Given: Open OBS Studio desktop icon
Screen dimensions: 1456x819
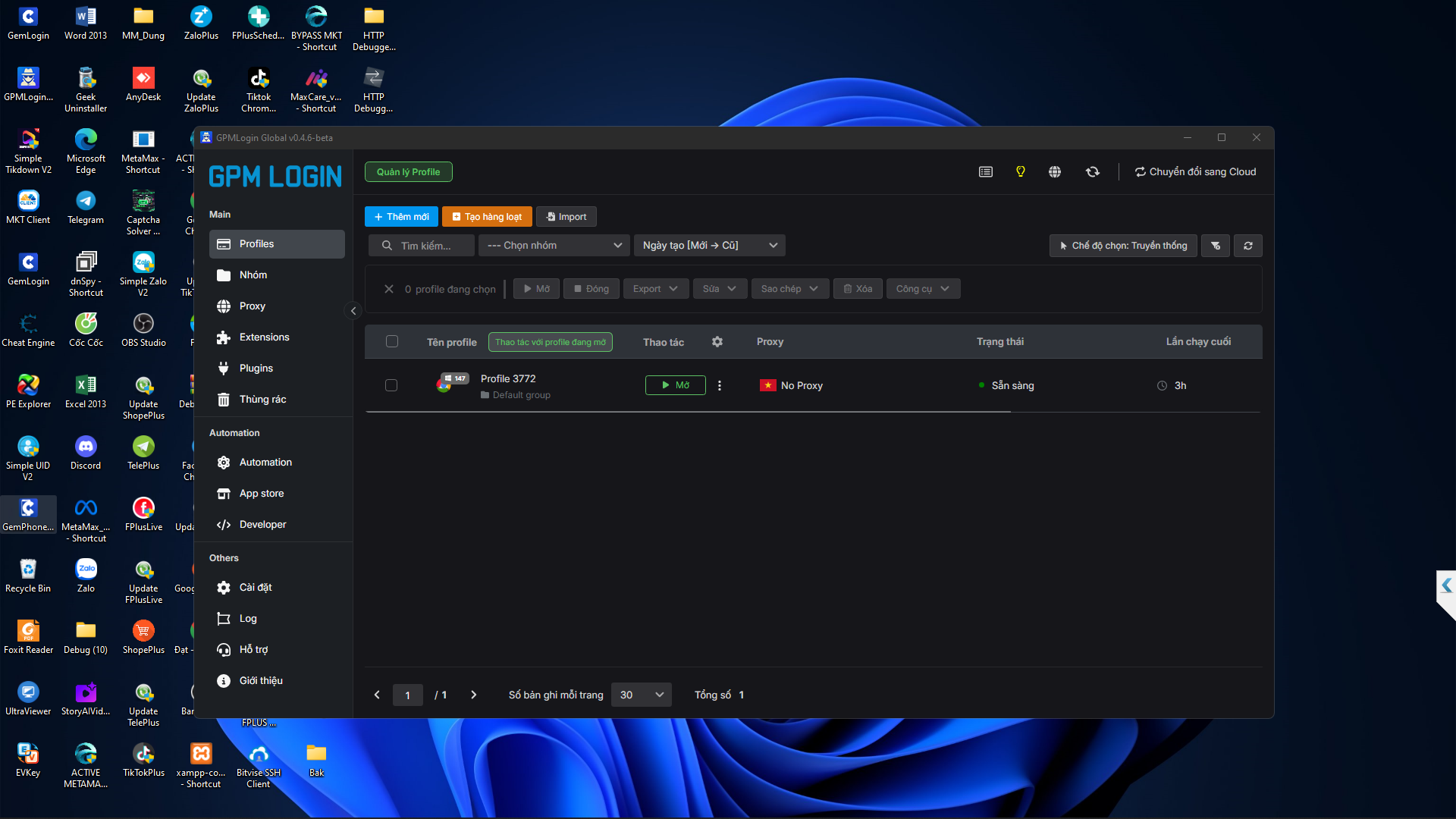Looking at the screenshot, I should (143, 330).
